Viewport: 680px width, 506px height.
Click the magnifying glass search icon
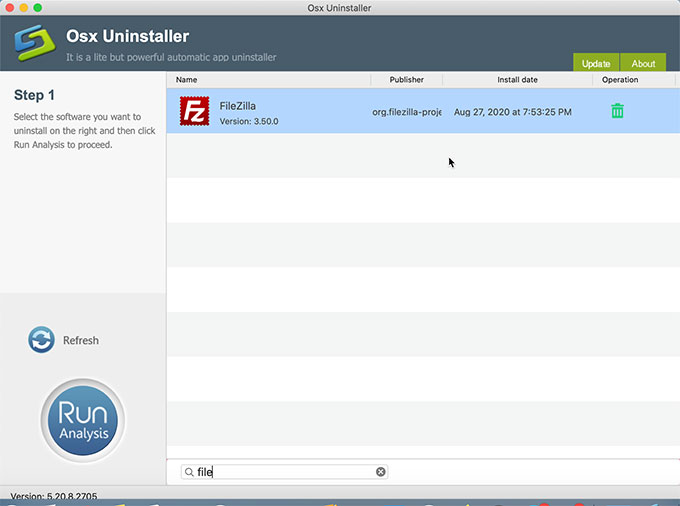click(189, 472)
